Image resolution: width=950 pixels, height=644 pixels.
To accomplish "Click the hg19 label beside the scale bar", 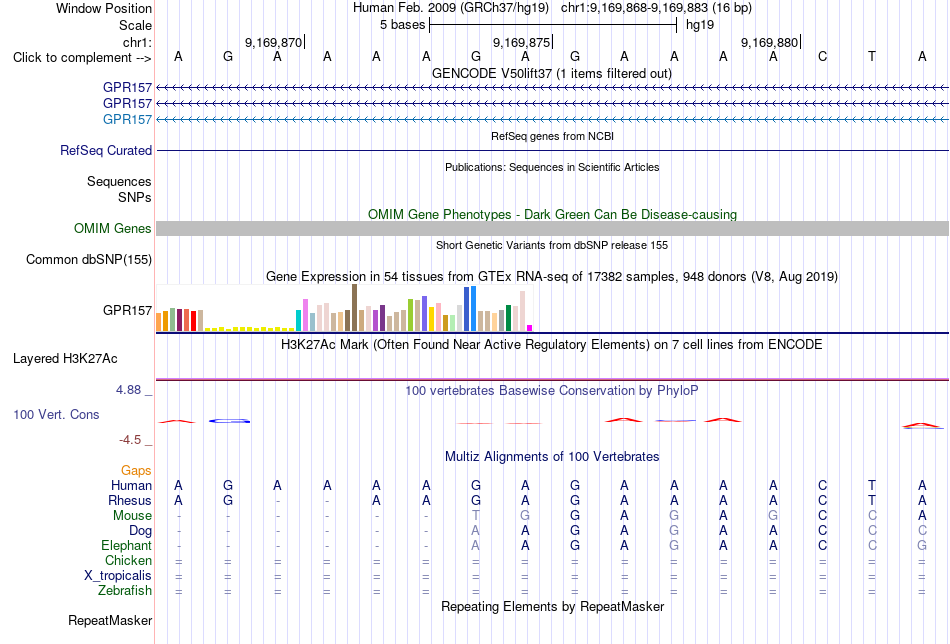I will pyautogui.click(x=700, y=25).
